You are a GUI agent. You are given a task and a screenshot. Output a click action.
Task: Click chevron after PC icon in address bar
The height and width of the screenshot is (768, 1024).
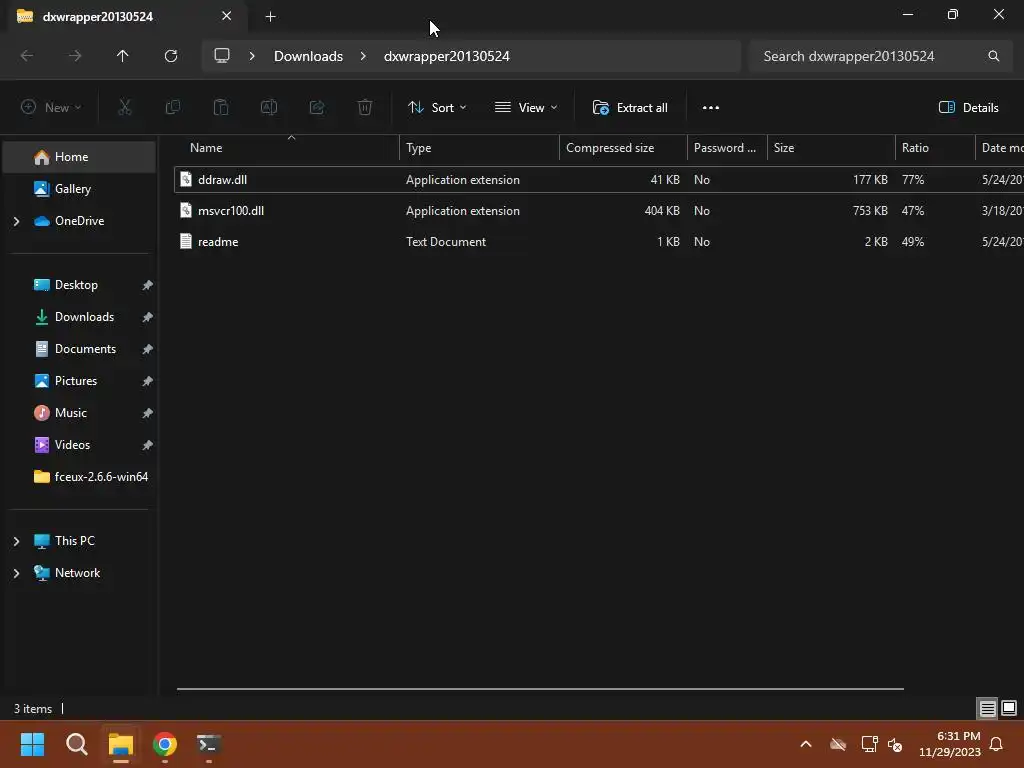pyautogui.click(x=252, y=56)
